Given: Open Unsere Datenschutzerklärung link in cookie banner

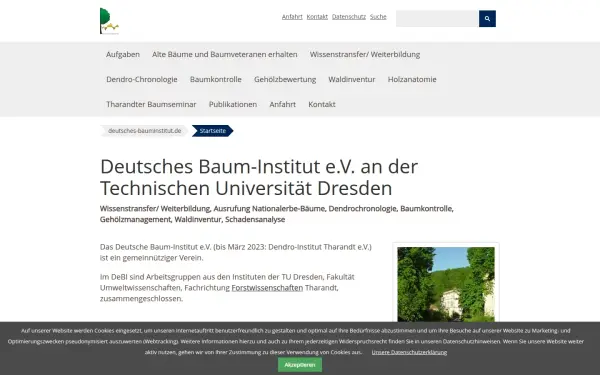Looking at the screenshot, I should (409, 352).
